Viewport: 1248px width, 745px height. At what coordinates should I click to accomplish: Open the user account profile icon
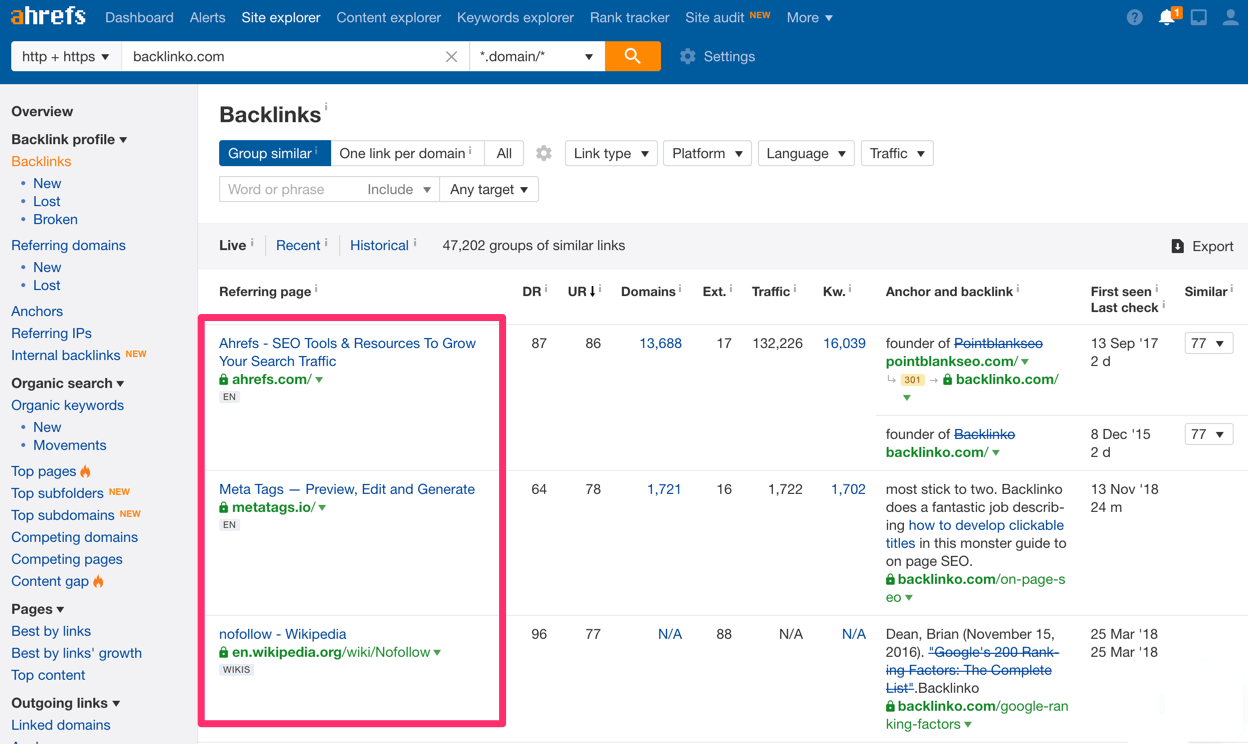[x=1231, y=17]
